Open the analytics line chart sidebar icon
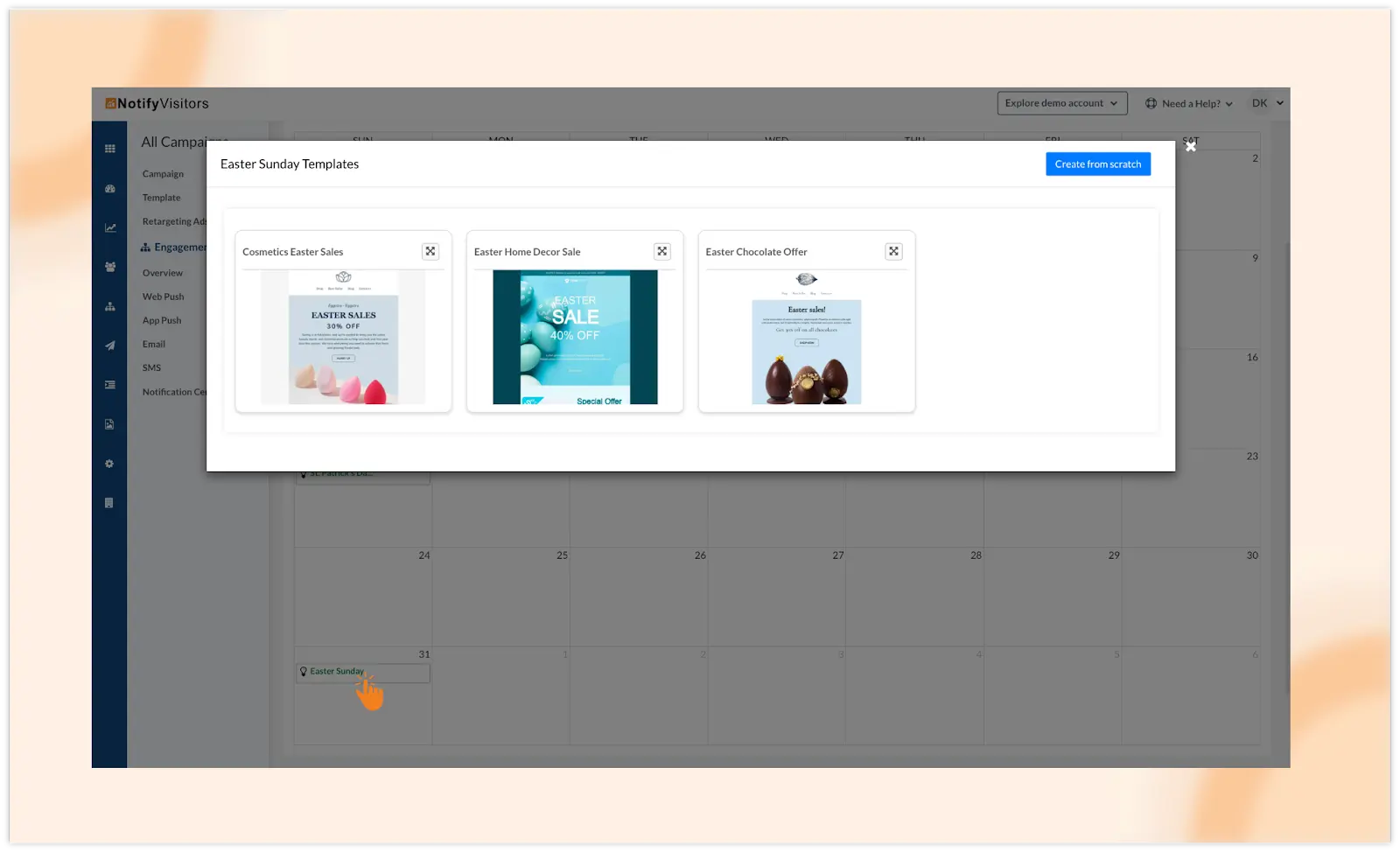1400x852 pixels. click(x=110, y=227)
